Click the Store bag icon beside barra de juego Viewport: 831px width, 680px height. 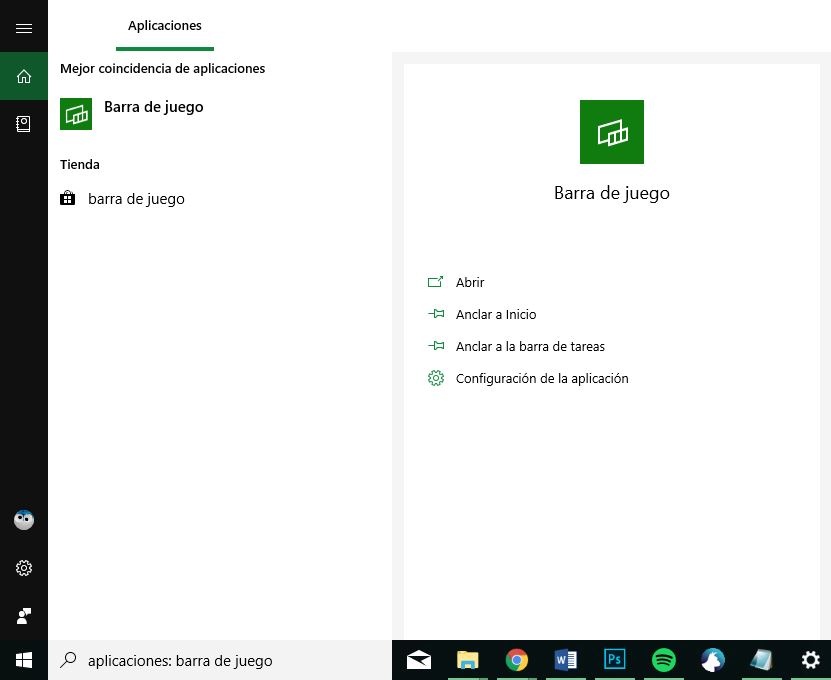click(67, 198)
